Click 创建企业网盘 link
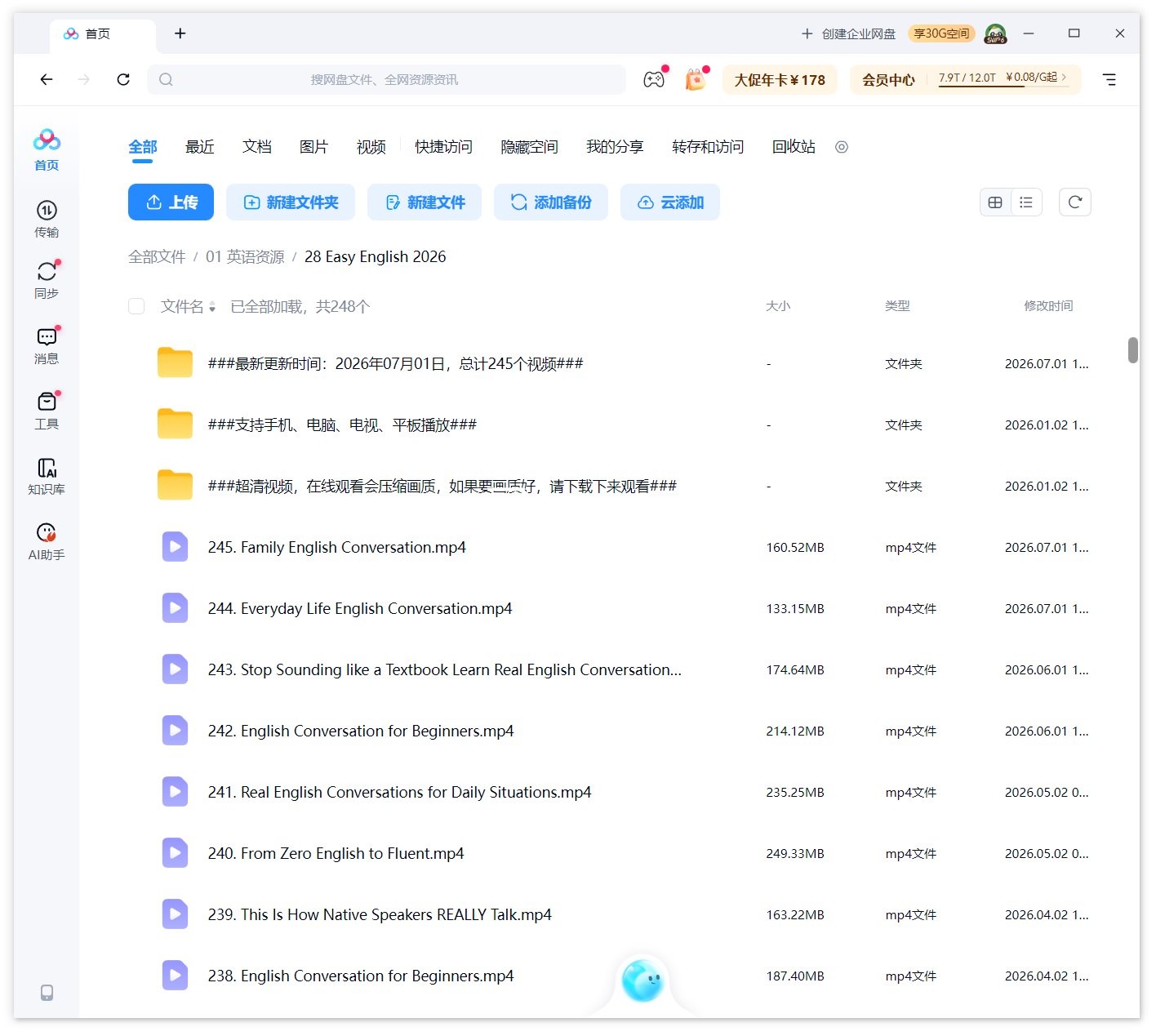The width and height of the screenshot is (1156, 1036). point(849,33)
